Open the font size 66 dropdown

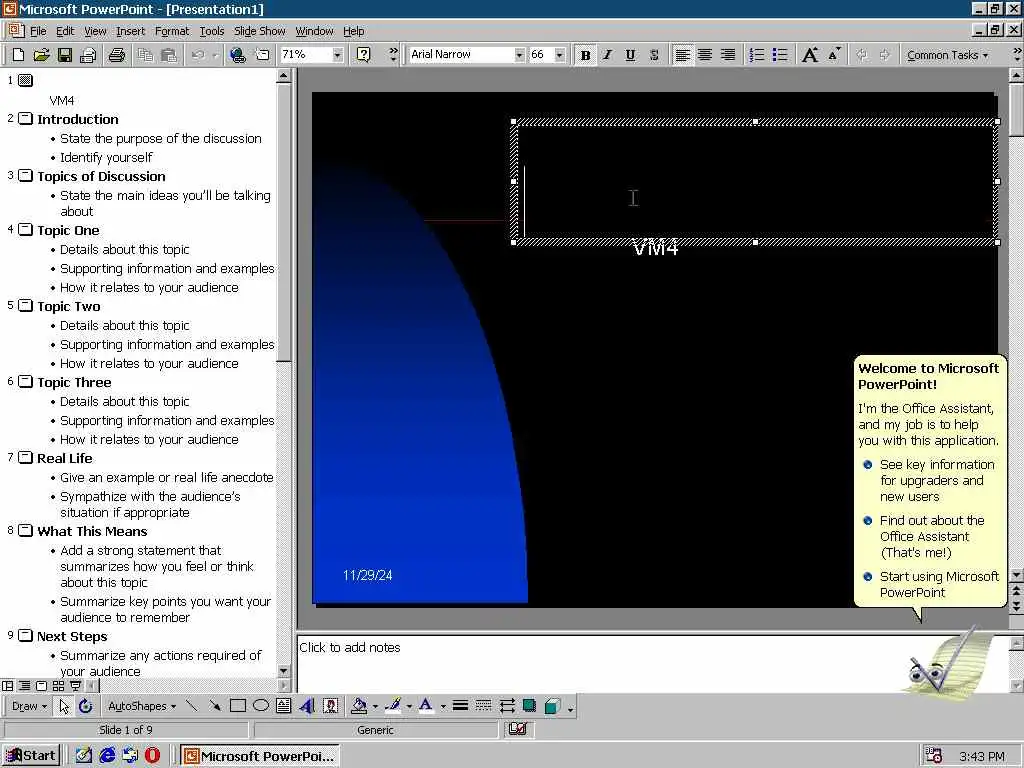click(x=560, y=55)
